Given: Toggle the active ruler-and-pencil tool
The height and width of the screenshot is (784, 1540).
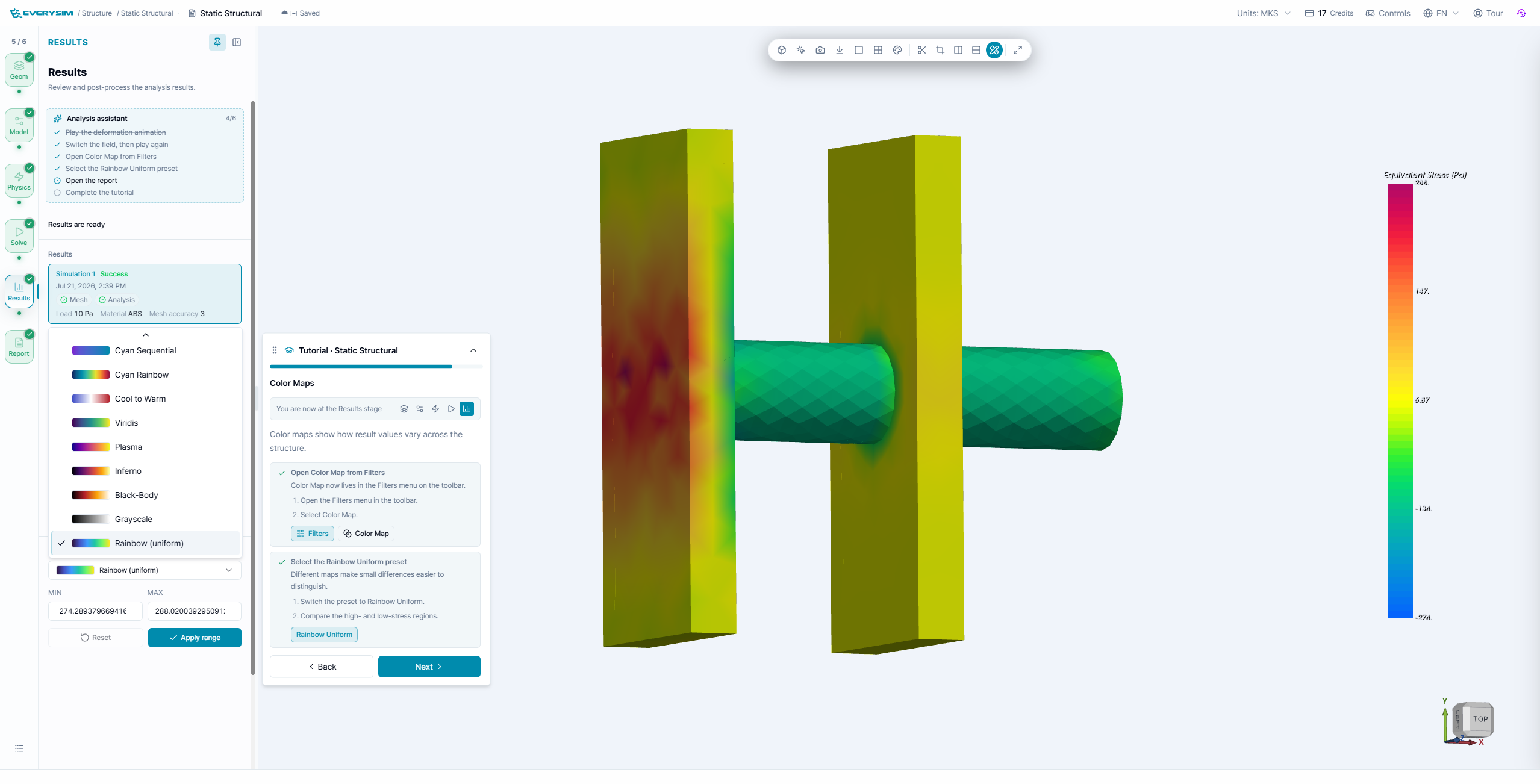Looking at the screenshot, I should pos(994,50).
